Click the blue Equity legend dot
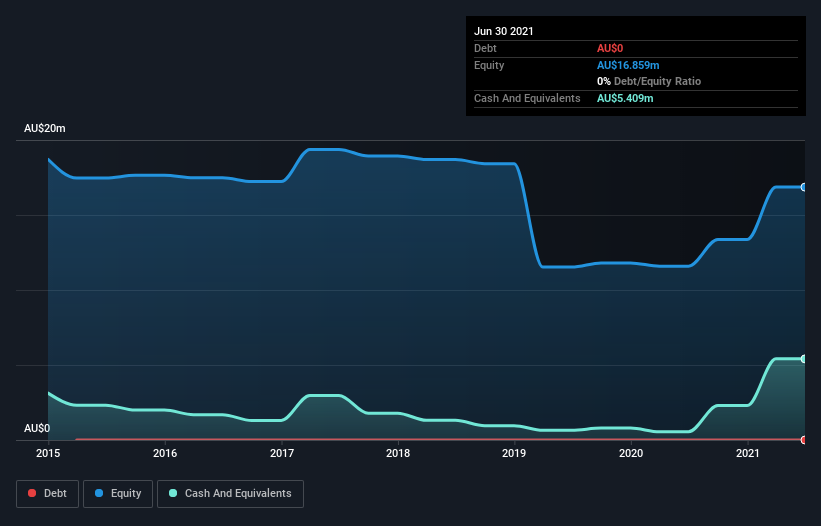Screen dimensions: 821x526 click(x=99, y=493)
